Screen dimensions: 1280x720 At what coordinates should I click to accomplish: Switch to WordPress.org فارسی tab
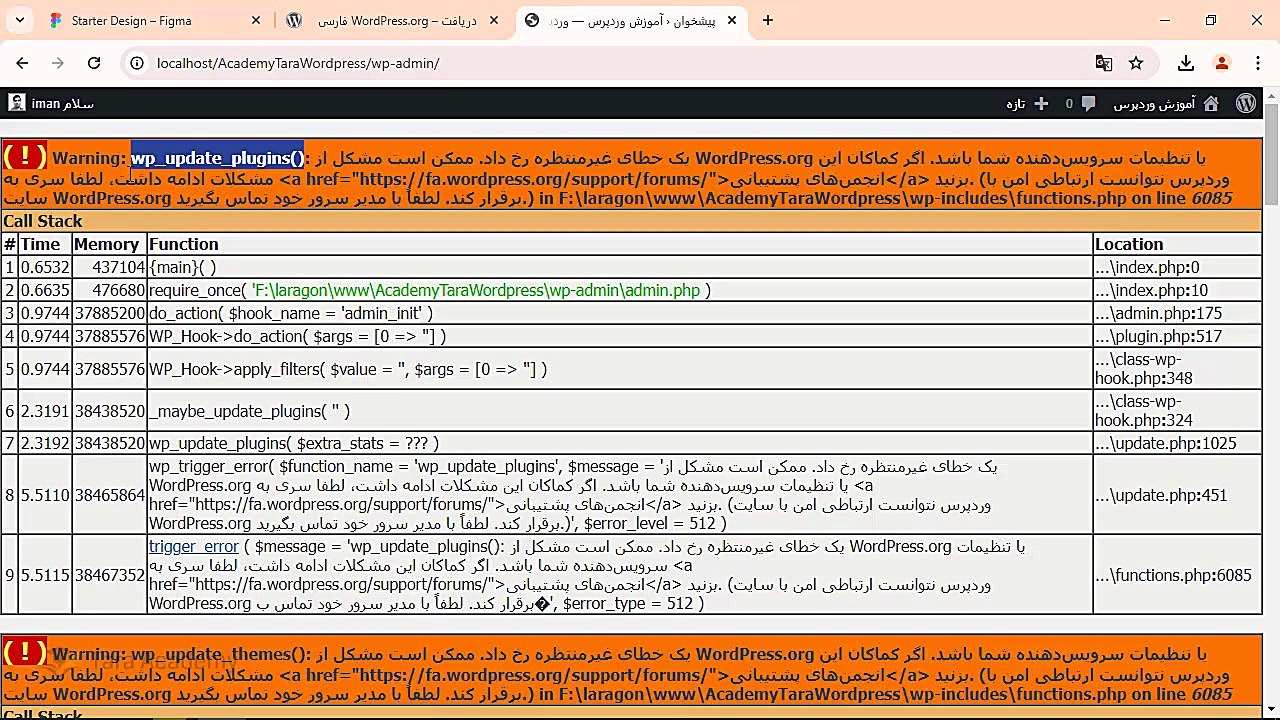coord(393,20)
